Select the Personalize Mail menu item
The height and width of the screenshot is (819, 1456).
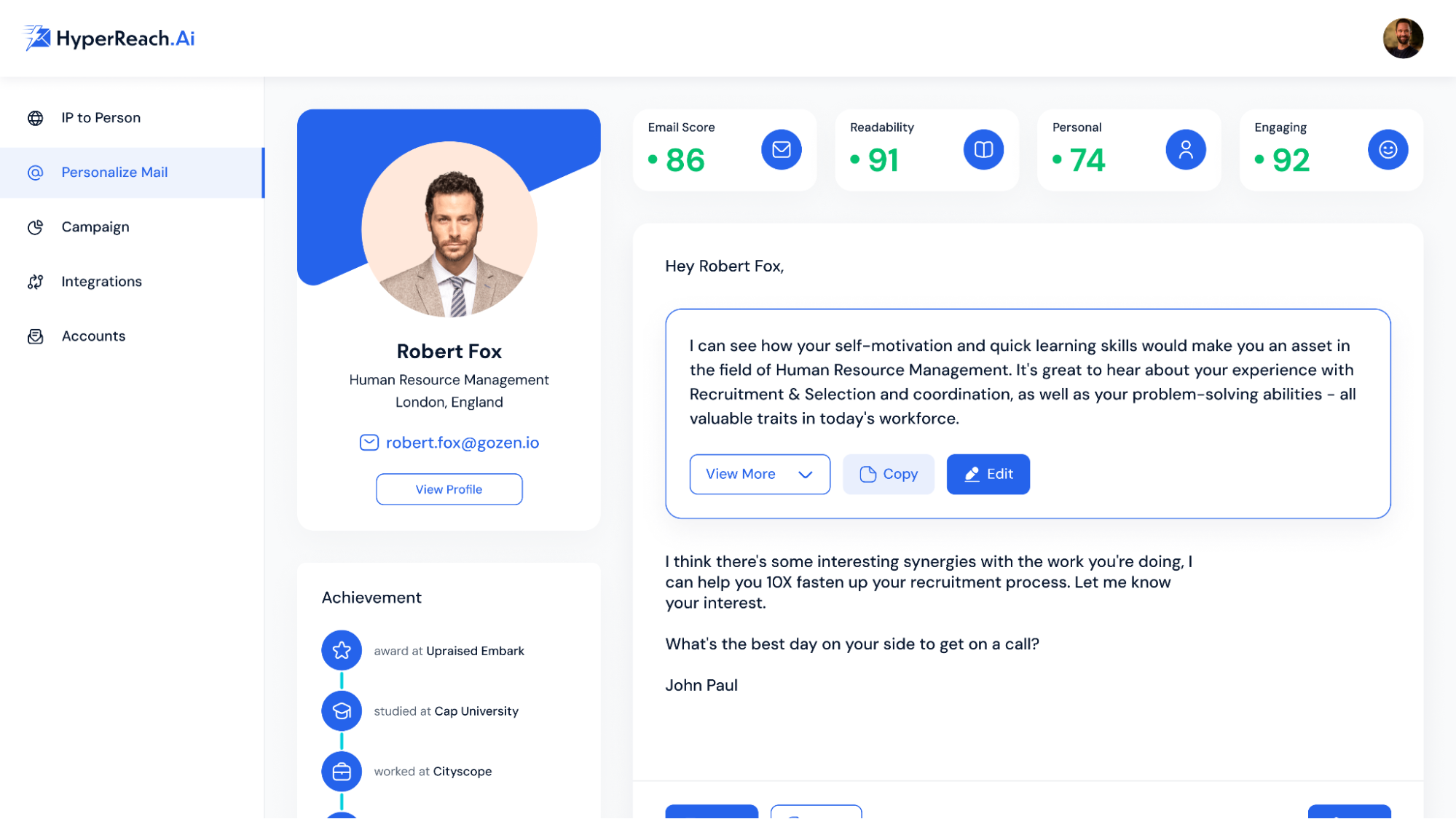point(114,172)
